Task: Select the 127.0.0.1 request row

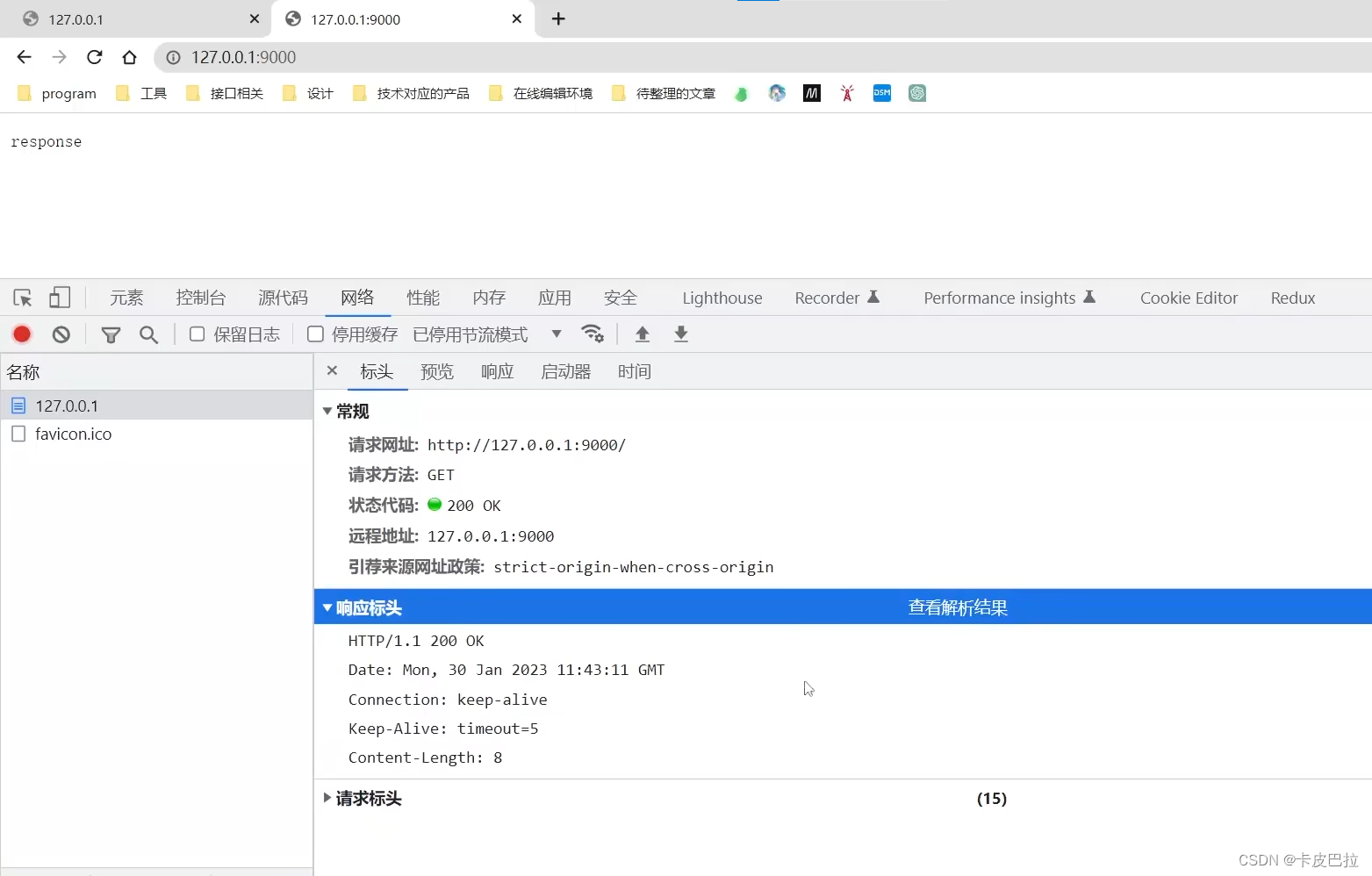Action: tap(157, 406)
